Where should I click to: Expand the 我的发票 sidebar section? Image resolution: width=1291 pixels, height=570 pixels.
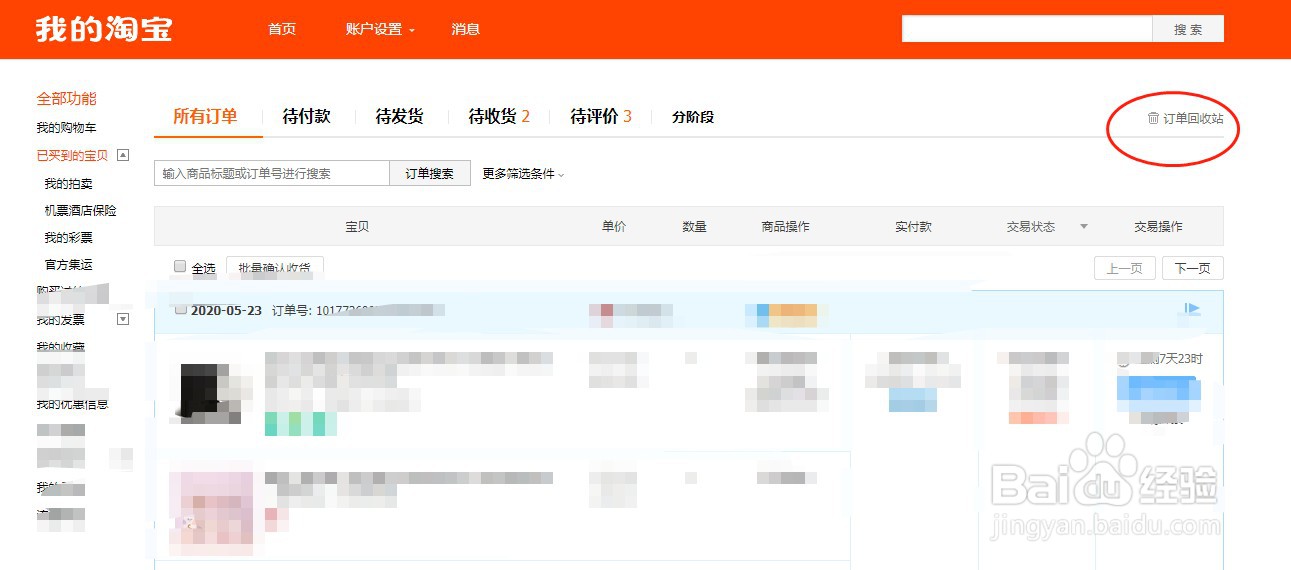coord(123,319)
